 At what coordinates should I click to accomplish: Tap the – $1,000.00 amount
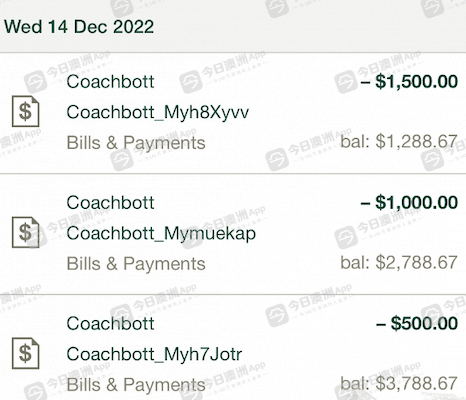409,203
